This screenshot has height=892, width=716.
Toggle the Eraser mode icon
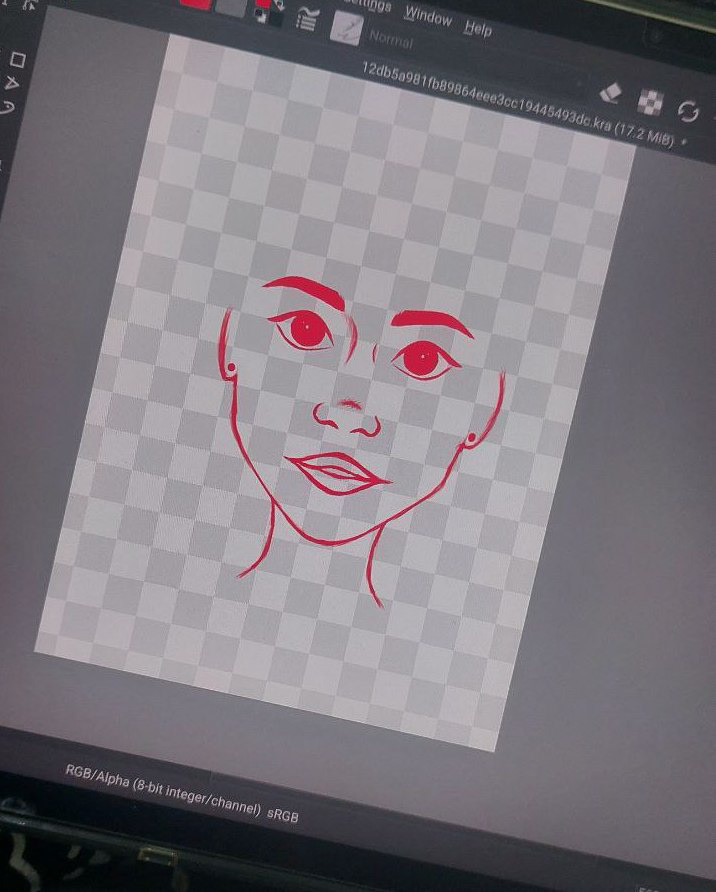611,93
